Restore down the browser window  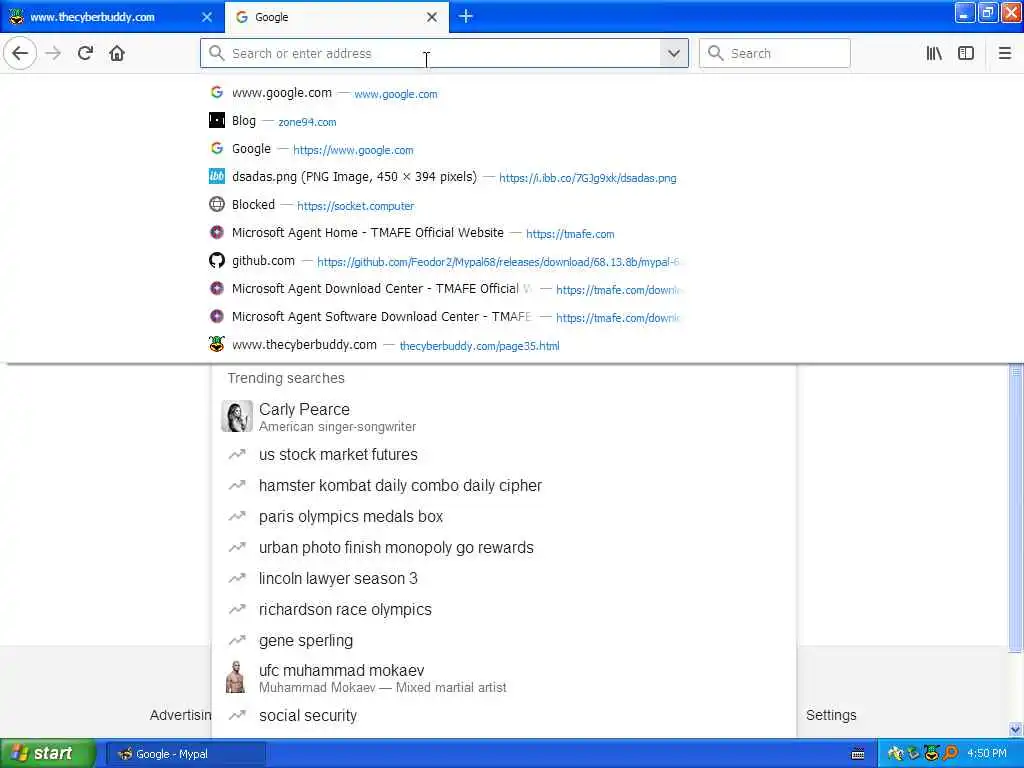987,12
